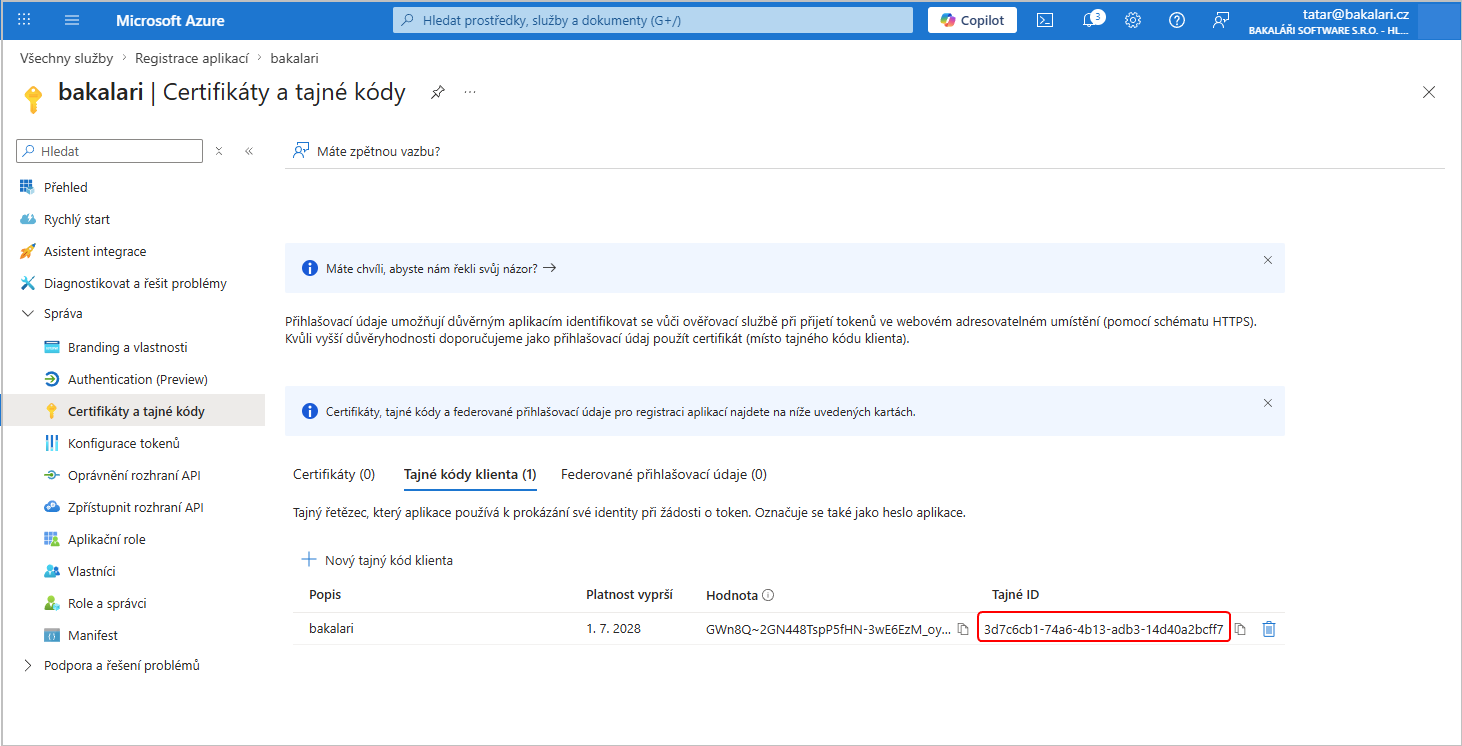The height and width of the screenshot is (746, 1462).
Task: Close the Certifikáty a tajné kódy pane
Action: tap(1429, 93)
